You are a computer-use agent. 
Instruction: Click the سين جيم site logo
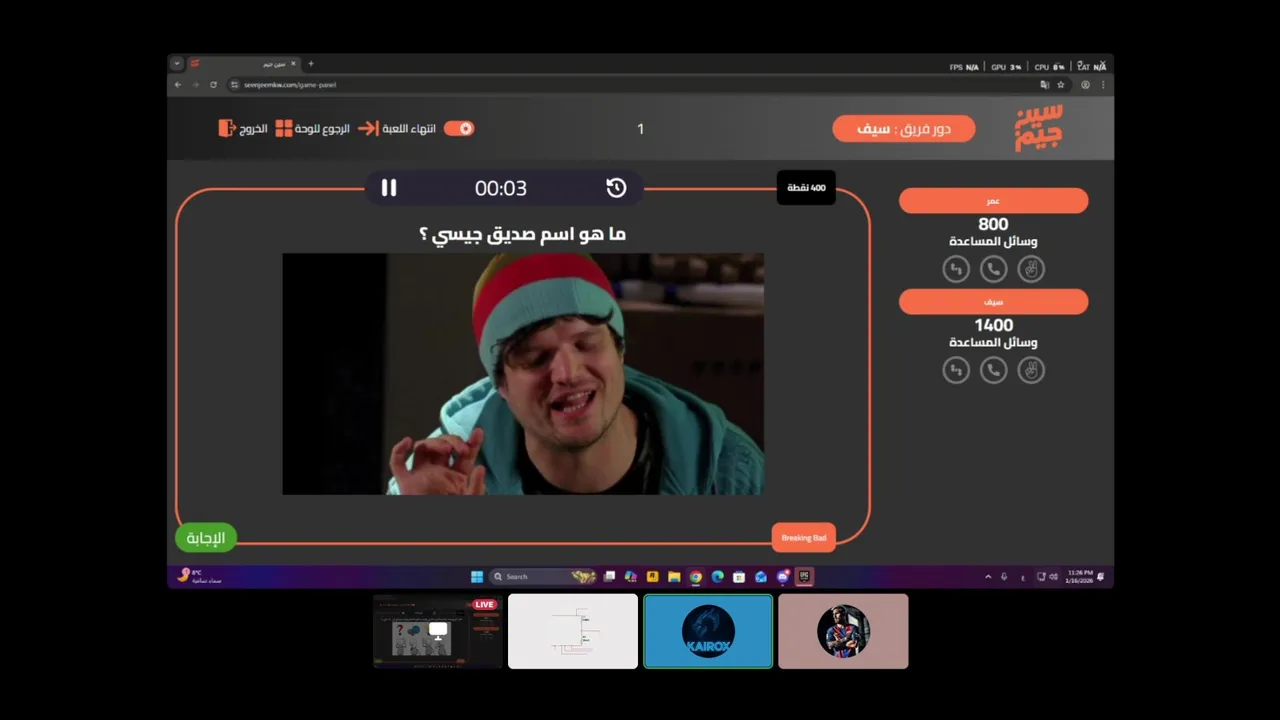pos(1039,128)
